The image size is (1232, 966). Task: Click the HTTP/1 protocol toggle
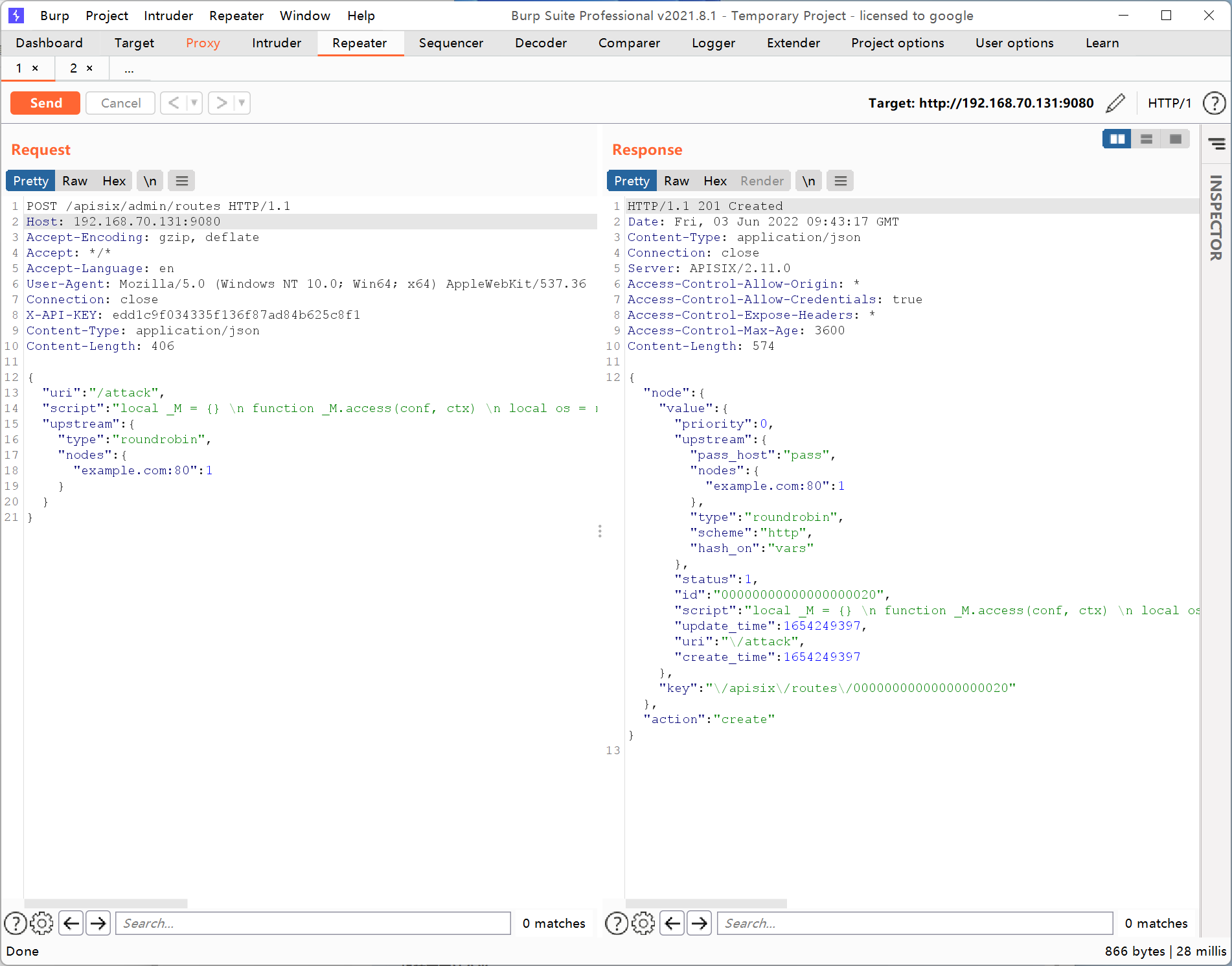click(x=1169, y=103)
